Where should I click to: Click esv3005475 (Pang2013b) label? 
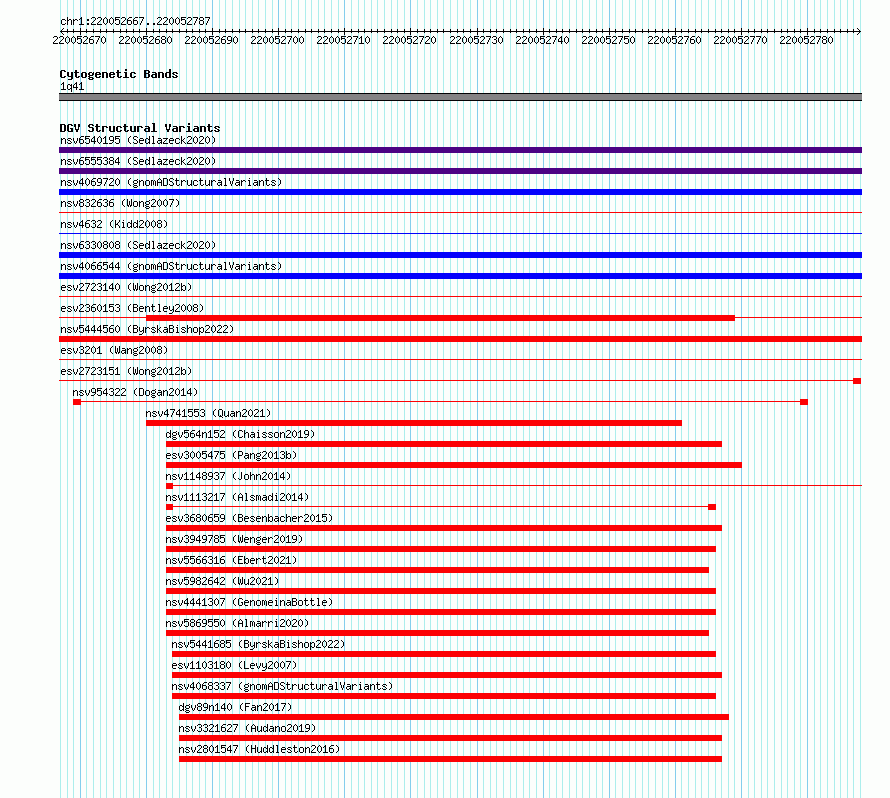(231, 455)
